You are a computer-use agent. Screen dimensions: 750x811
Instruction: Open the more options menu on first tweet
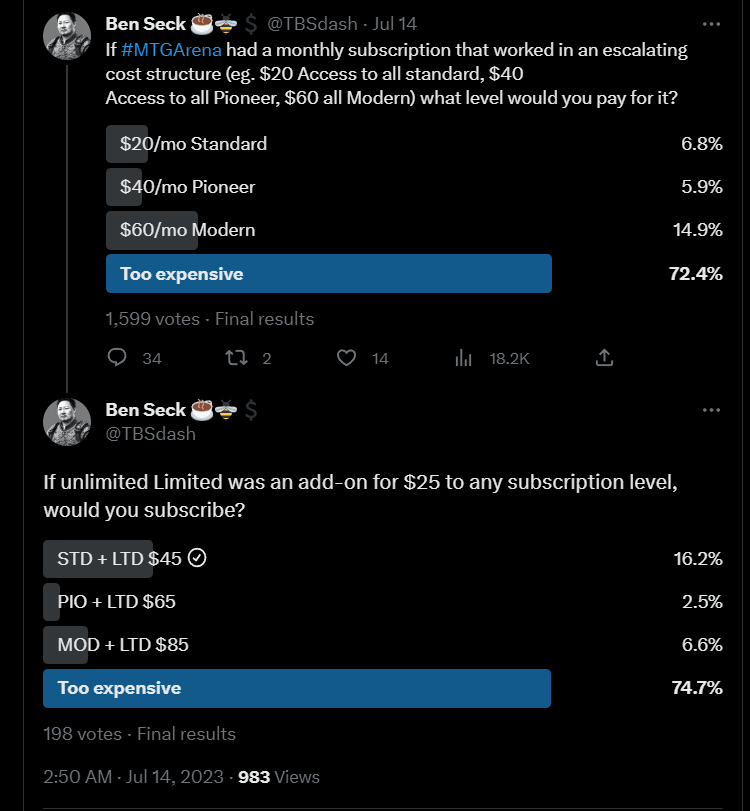click(x=711, y=24)
